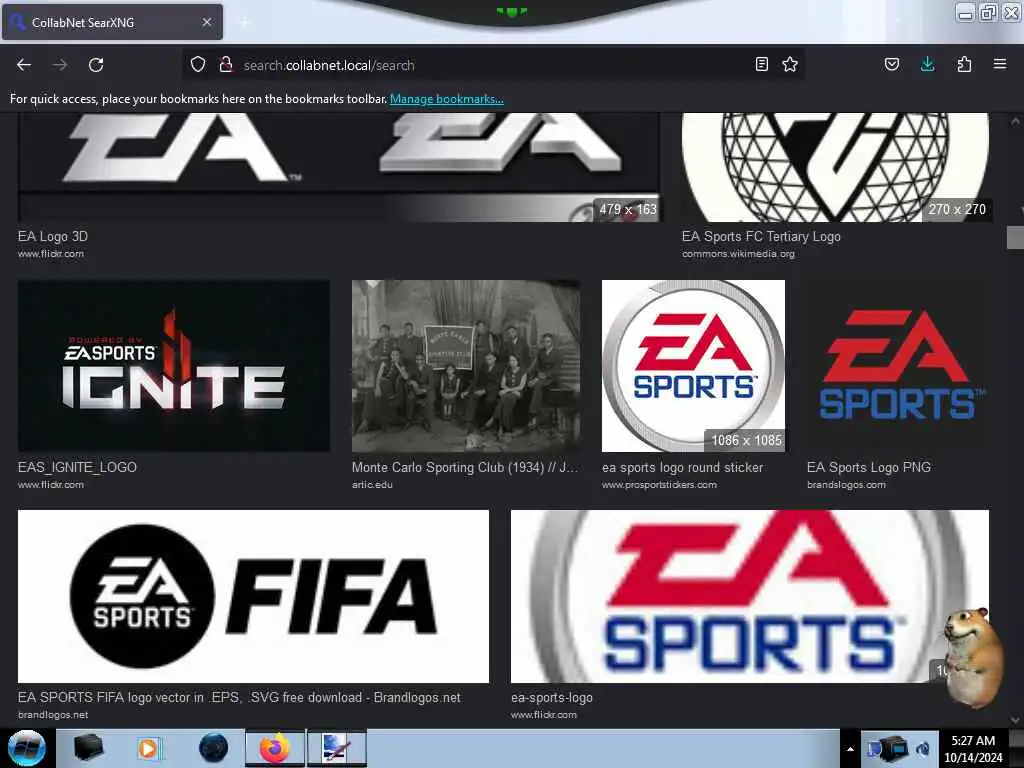Viewport: 1024px width, 768px height.
Task: Open the EAS_IGNITE_LOGO thumbnail
Action: click(174, 366)
